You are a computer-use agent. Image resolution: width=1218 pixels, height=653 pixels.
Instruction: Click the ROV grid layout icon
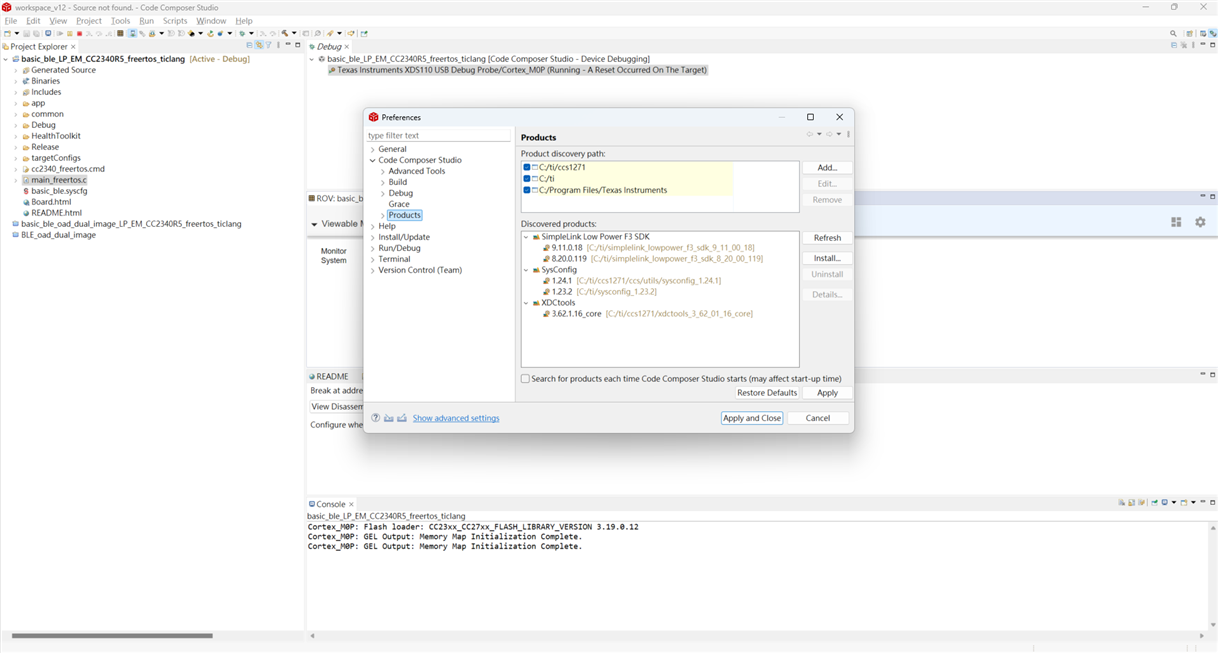1176,222
